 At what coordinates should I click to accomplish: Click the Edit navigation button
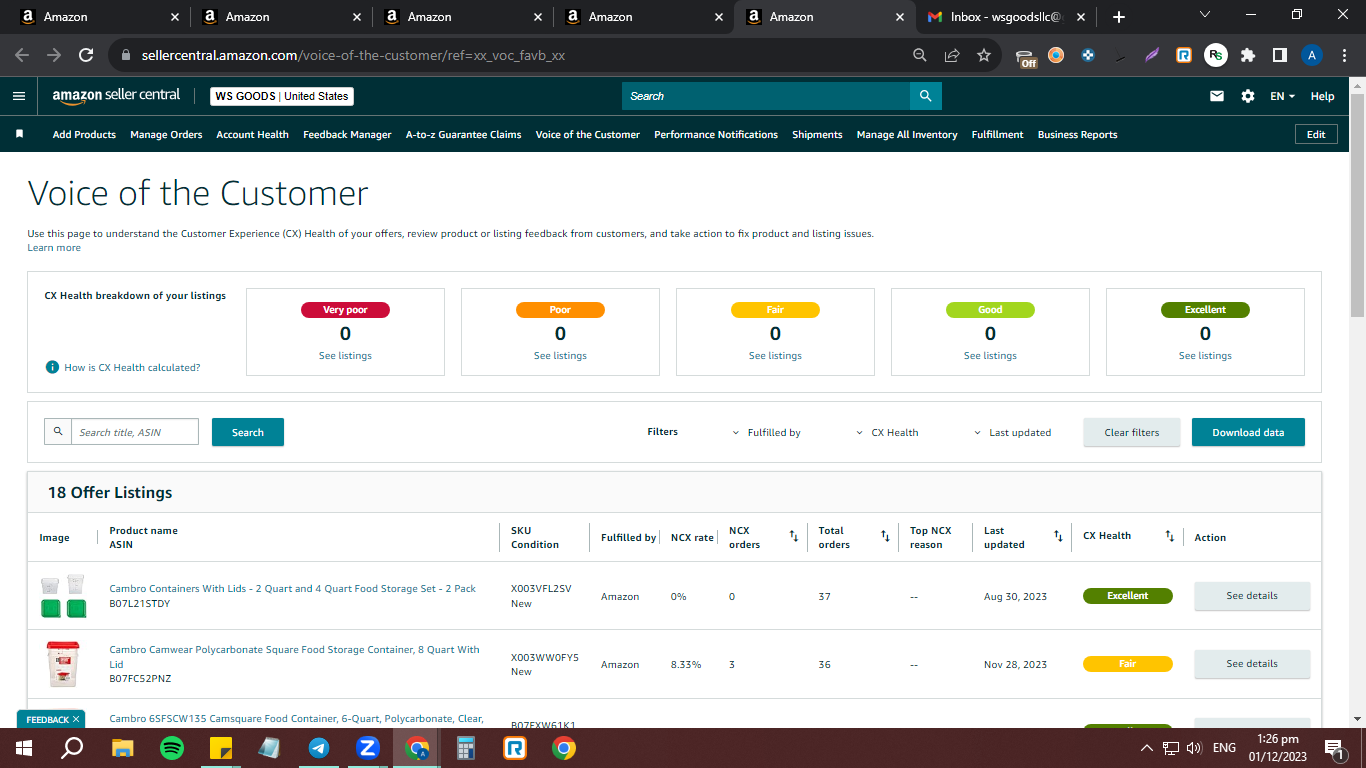click(x=1316, y=134)
